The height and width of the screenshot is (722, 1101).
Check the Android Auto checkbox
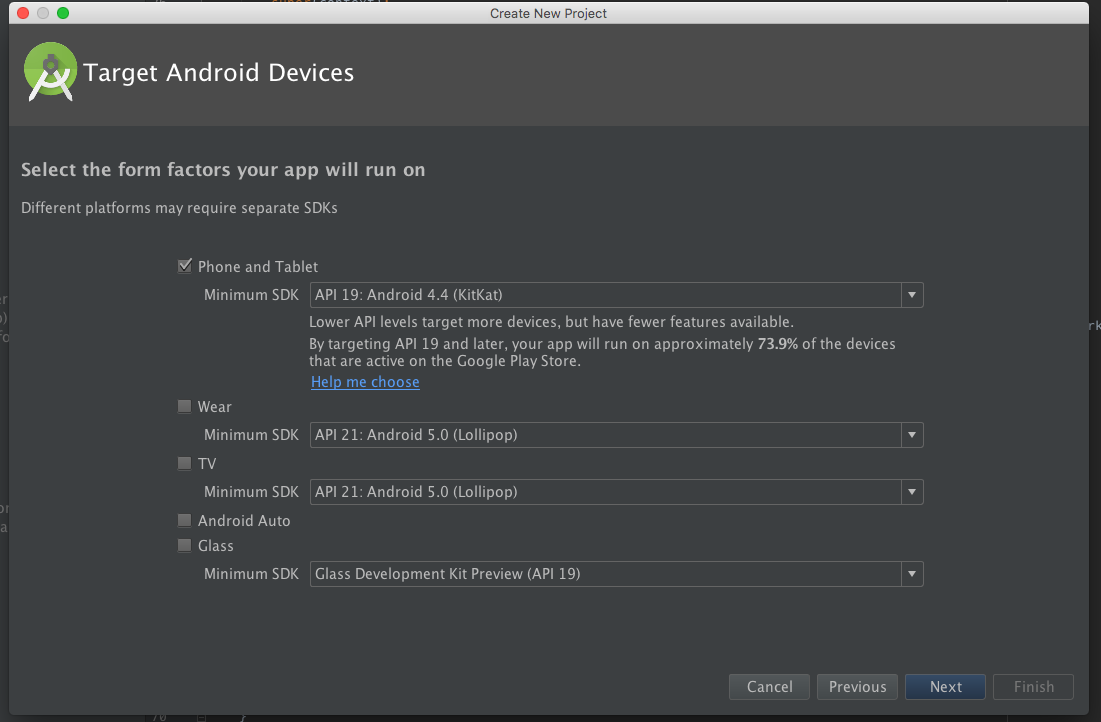point(185,520)
